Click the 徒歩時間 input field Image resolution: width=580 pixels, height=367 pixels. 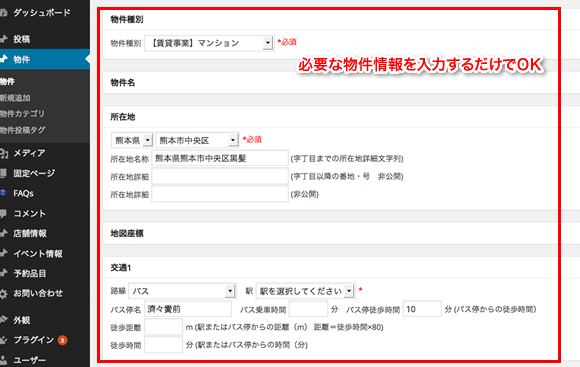pyautogui.click(x=163, y=345)
